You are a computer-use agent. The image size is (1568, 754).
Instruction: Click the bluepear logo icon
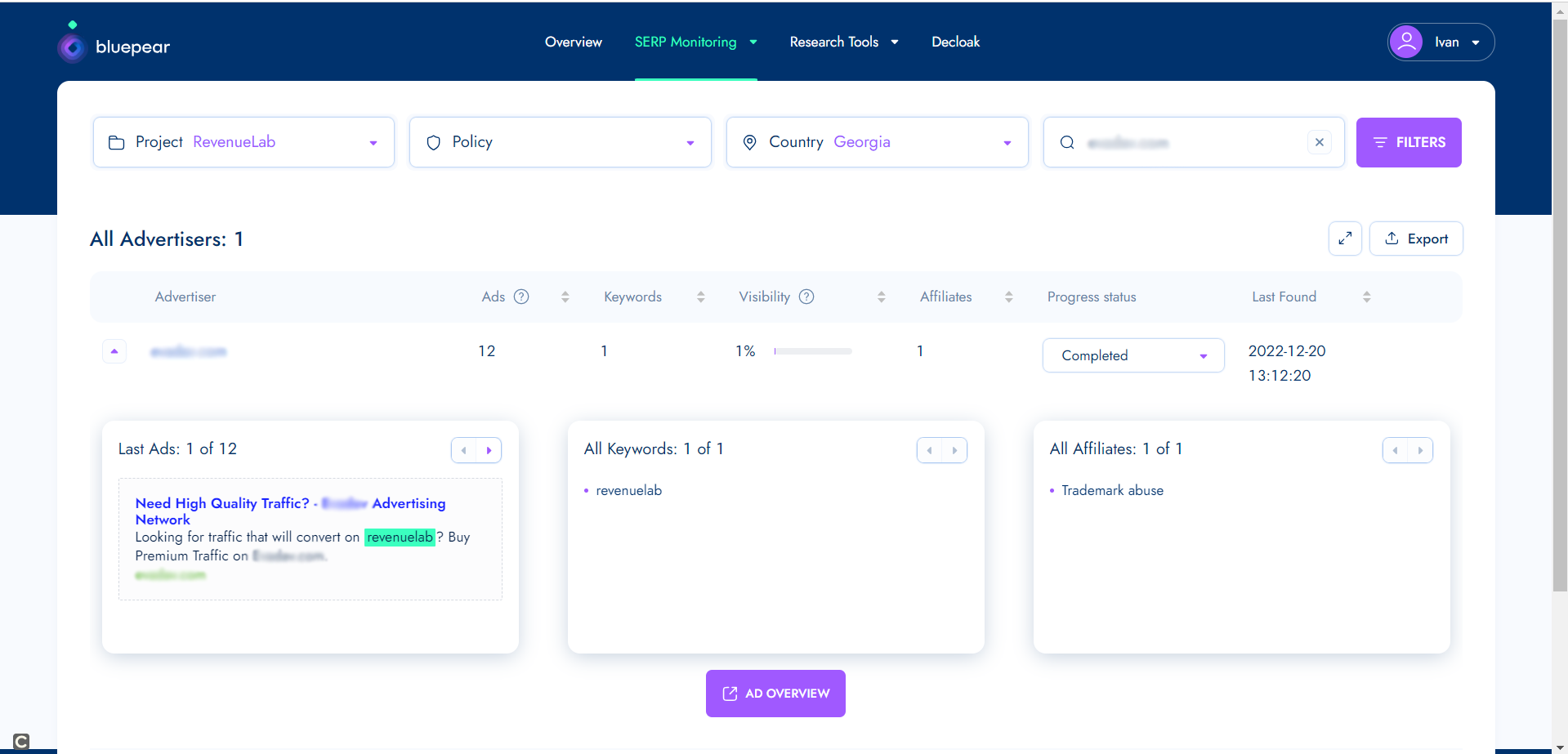[73, 47]
